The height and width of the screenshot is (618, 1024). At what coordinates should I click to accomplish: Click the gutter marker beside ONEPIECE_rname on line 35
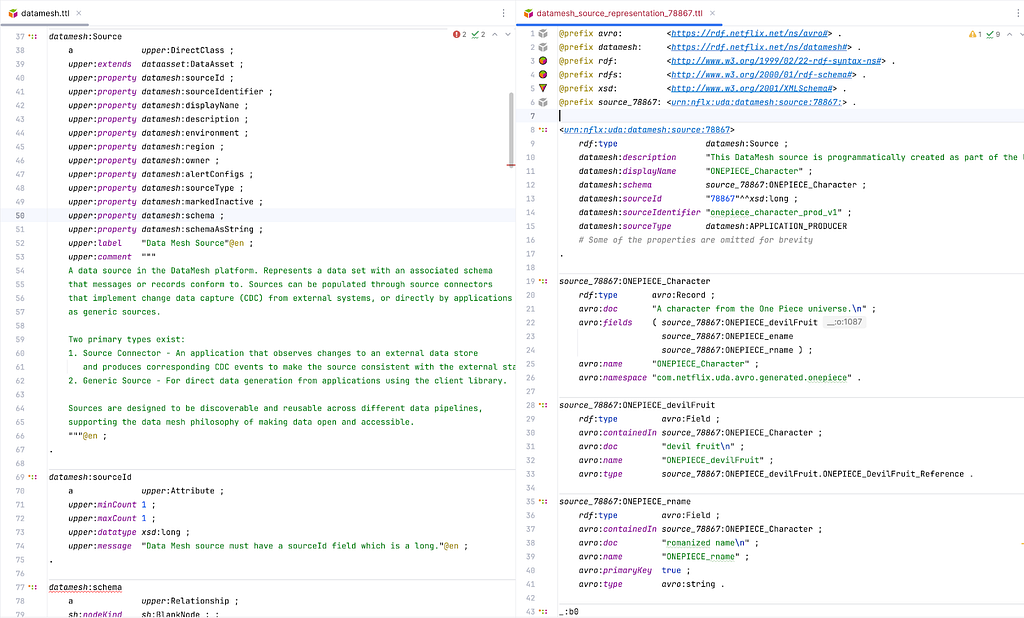click(x=543, y=502)
